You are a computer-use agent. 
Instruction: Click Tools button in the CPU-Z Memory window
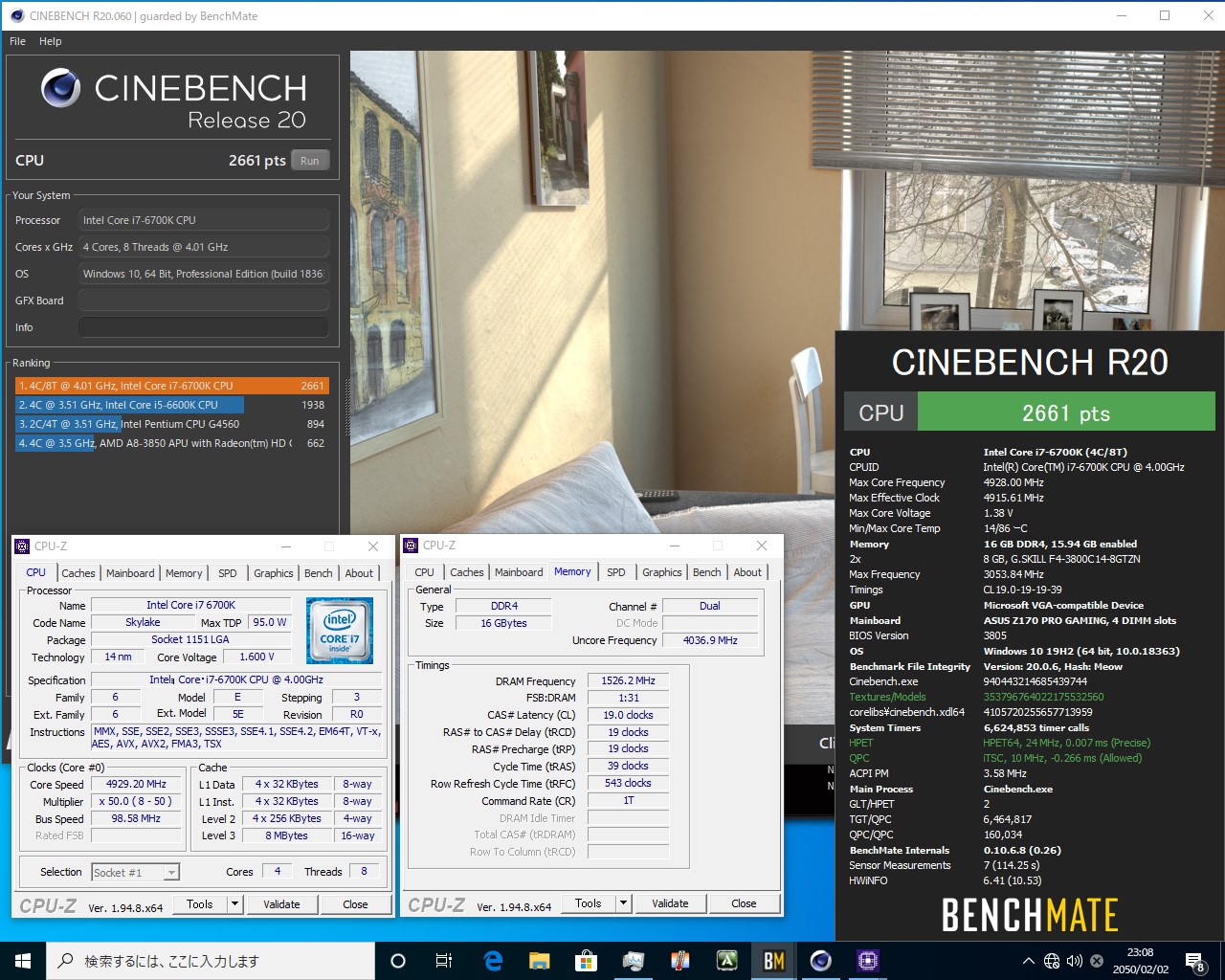coord(589,902)
